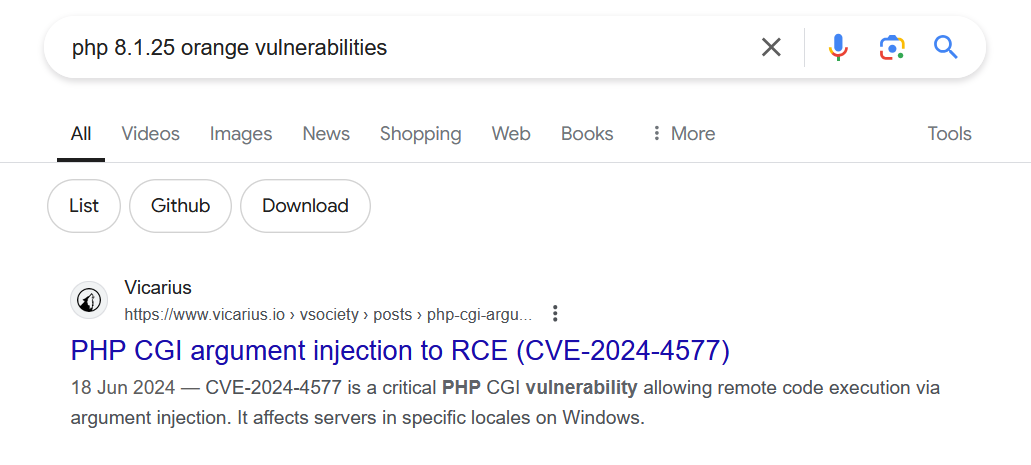Select the Web results tab

[x=511, y=134]
